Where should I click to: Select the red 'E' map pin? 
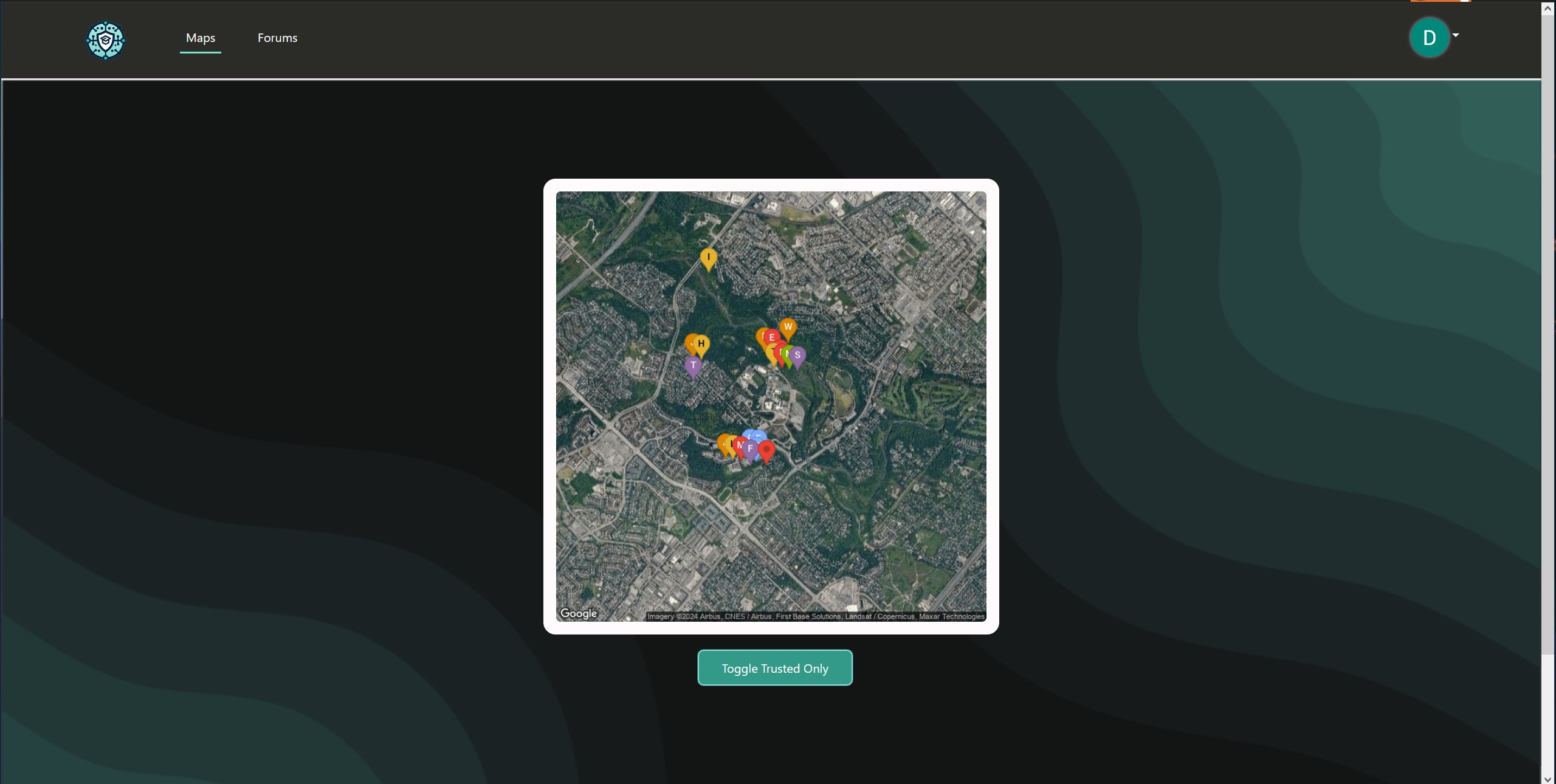pos(772,337)
